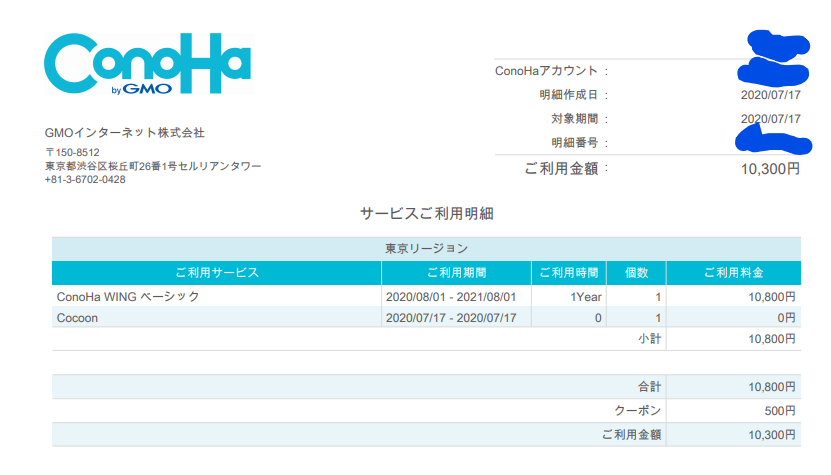
Task: Select the date beside 明細作成日
Action: [771, 95]
